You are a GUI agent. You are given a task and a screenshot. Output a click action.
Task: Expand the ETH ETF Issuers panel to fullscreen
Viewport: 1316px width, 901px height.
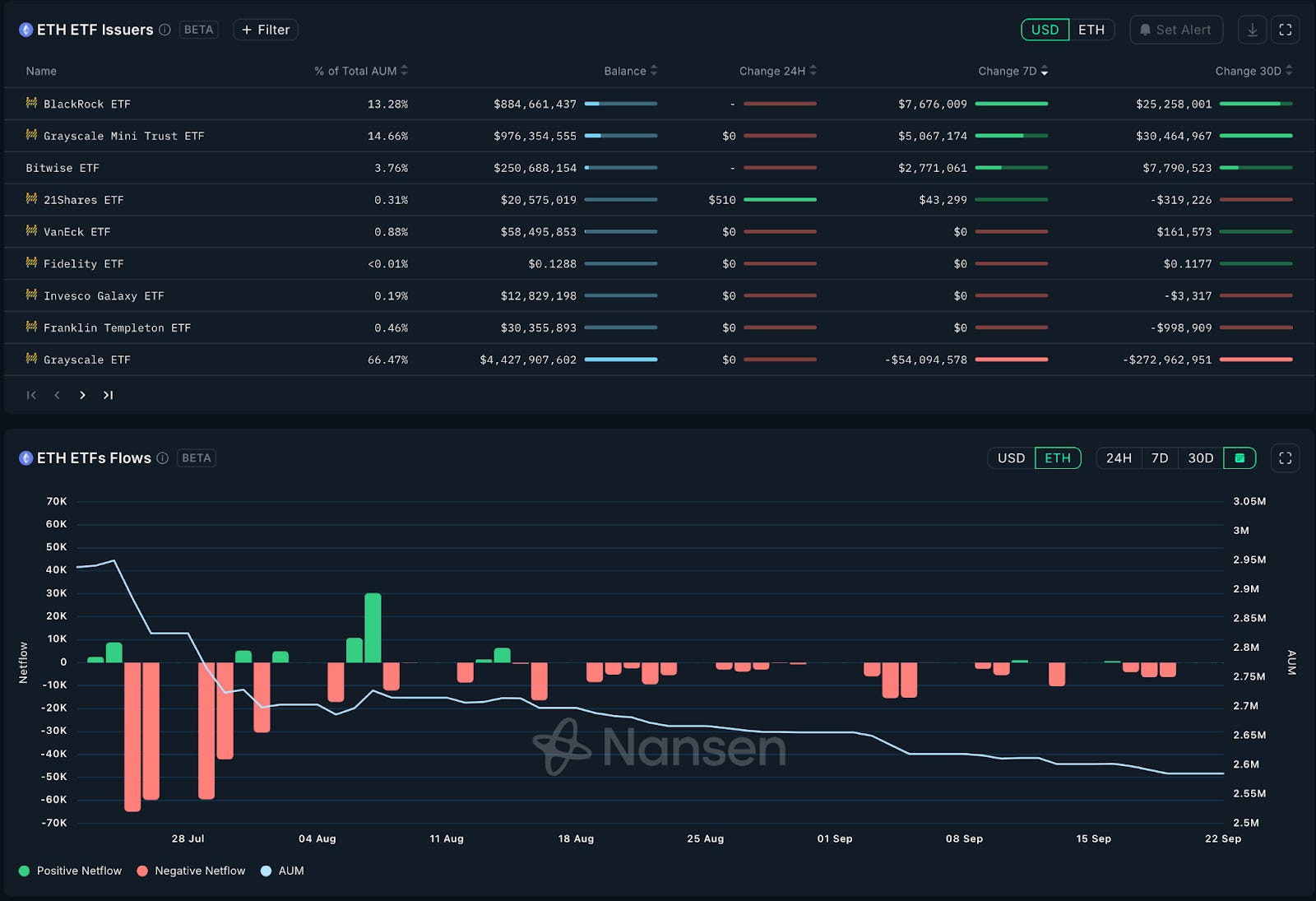click(x=1286, y=30)
